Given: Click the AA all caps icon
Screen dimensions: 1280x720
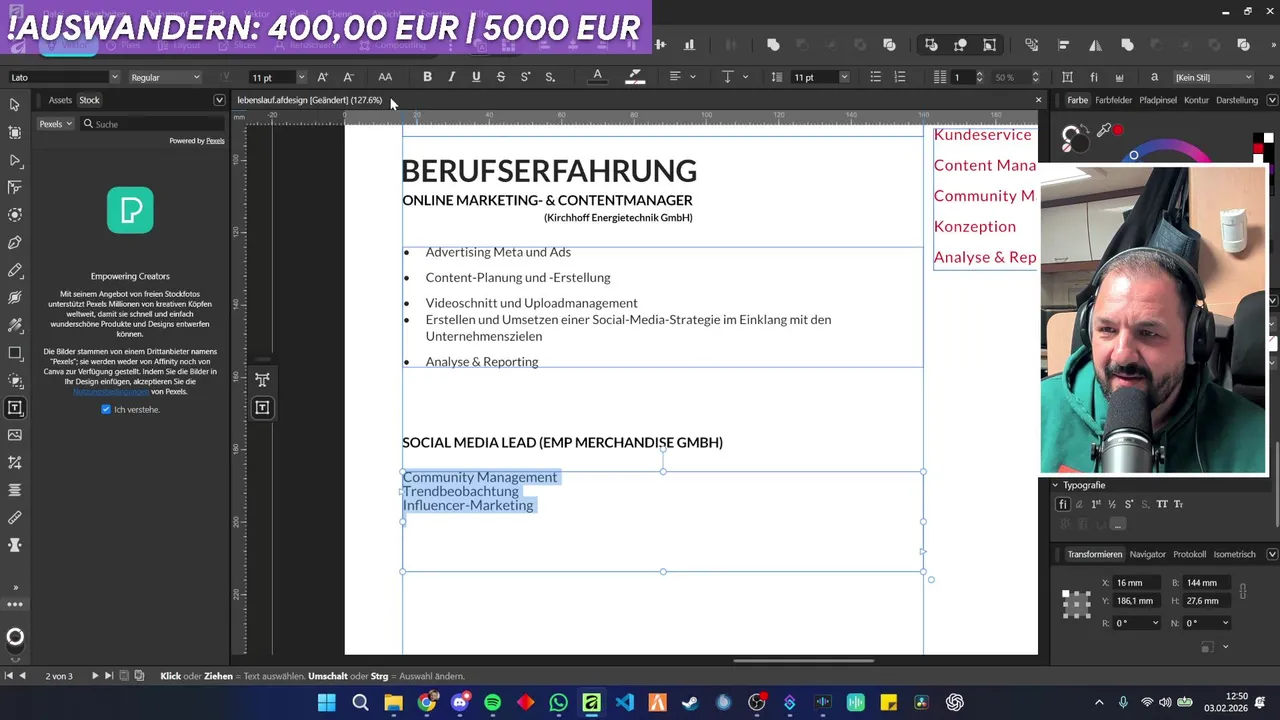Looking at the screenshot, I should pyautogui.click(x=385, y=77).
